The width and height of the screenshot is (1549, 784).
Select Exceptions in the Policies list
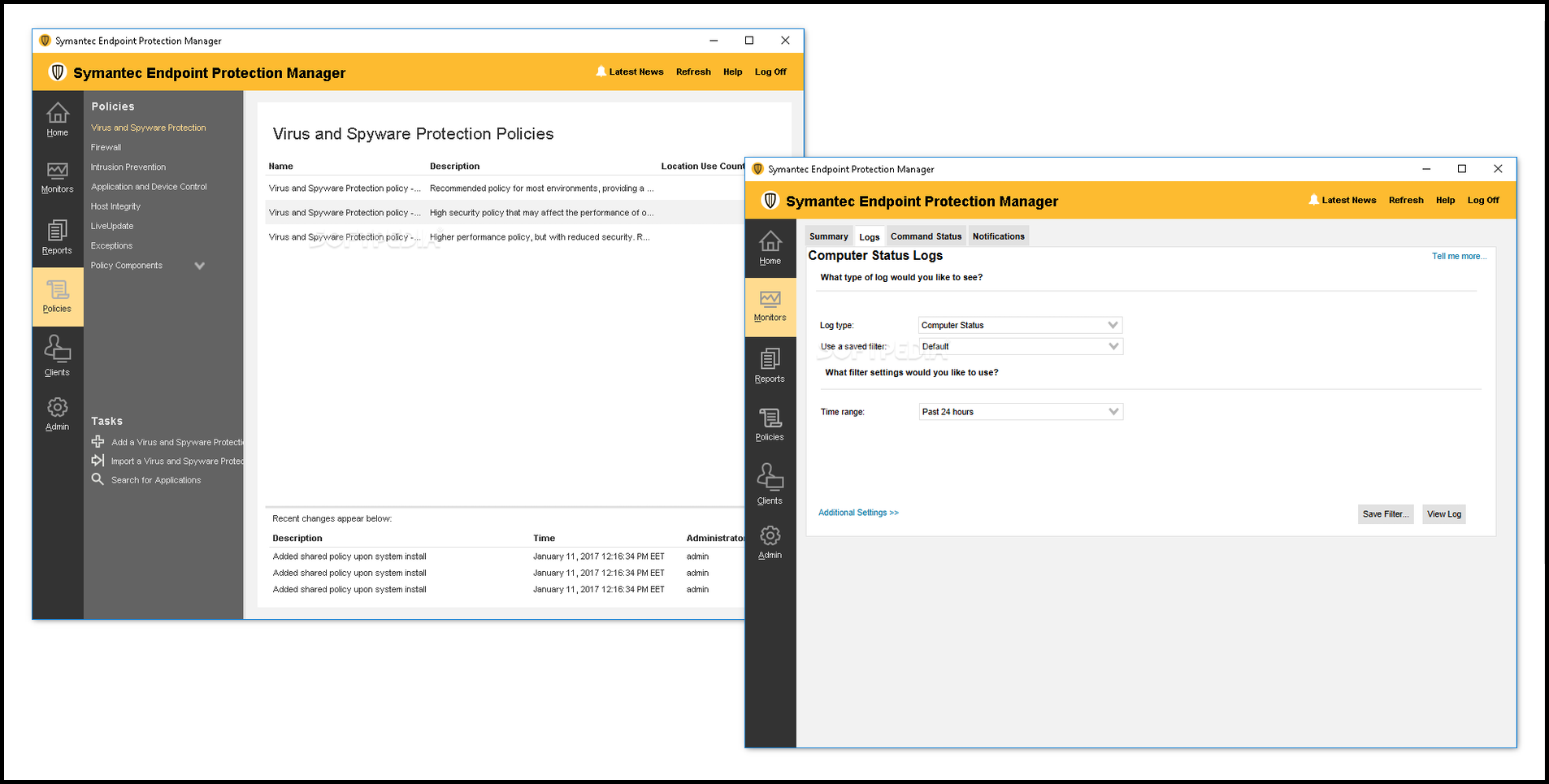(111, 245)
